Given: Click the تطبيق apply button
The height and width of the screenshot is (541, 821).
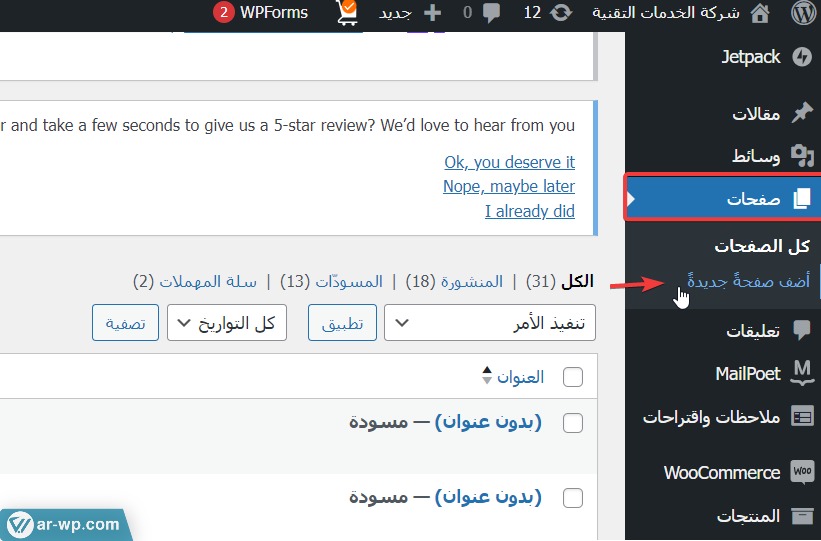Looking at the screenshot, I should pos(342,323).
